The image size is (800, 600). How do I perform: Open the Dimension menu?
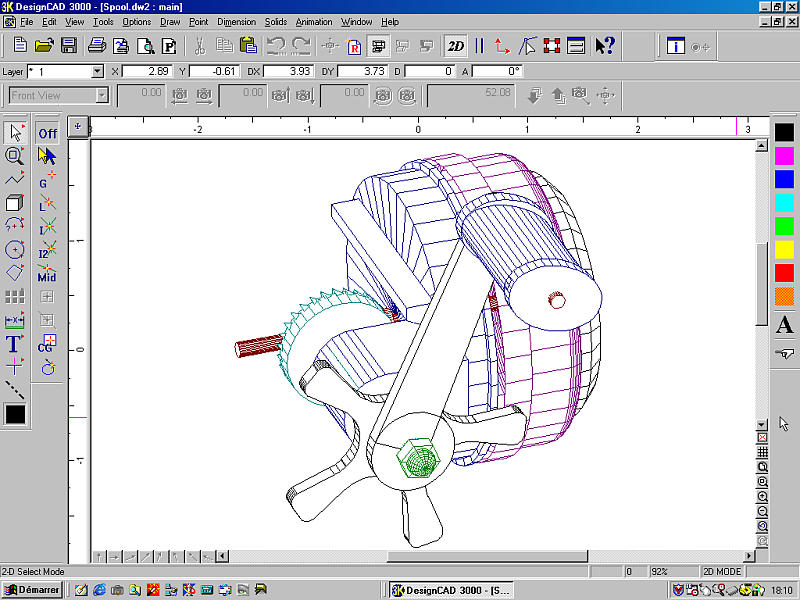[236, 21]
